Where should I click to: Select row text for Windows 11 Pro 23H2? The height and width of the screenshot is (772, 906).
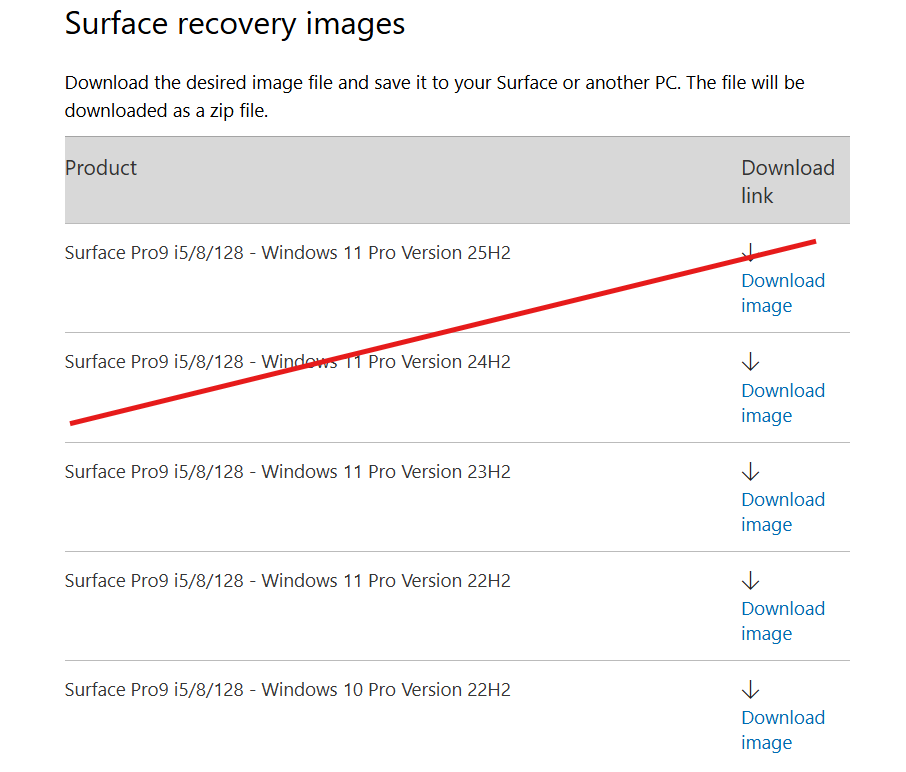pos(288,472)
